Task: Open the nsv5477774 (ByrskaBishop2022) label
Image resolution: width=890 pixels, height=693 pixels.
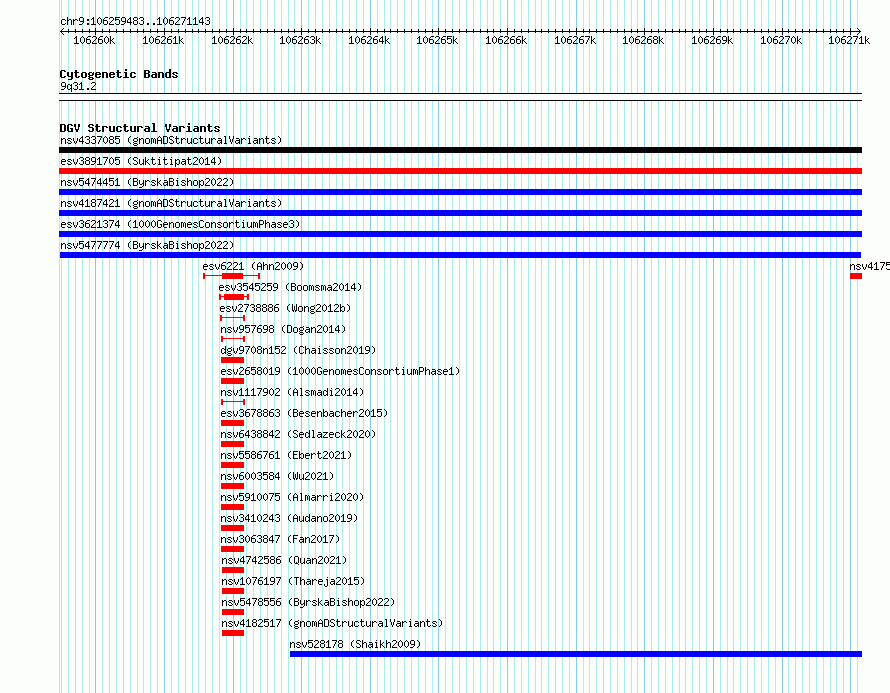Action: [147, 245]
